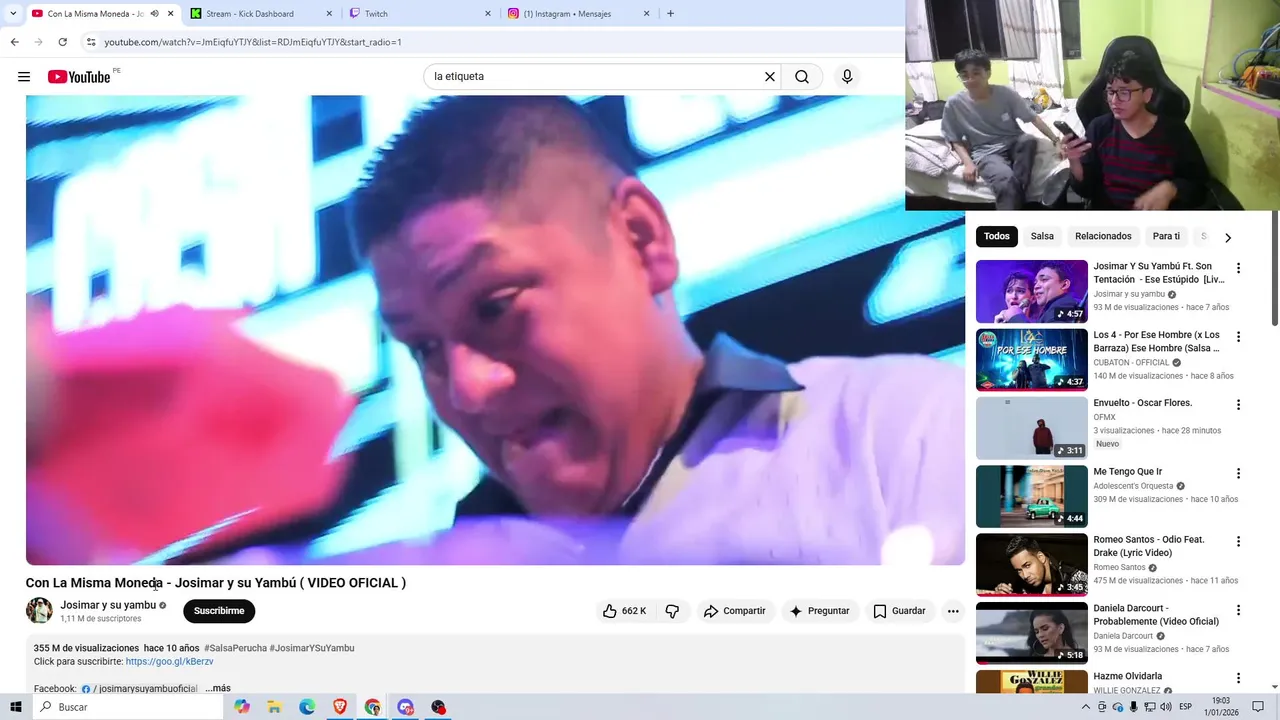The width and height of the screenshot is (1280, 720).
Task: Open Josimar y su yambú channel avatar
Action: [x=39, y=611]
